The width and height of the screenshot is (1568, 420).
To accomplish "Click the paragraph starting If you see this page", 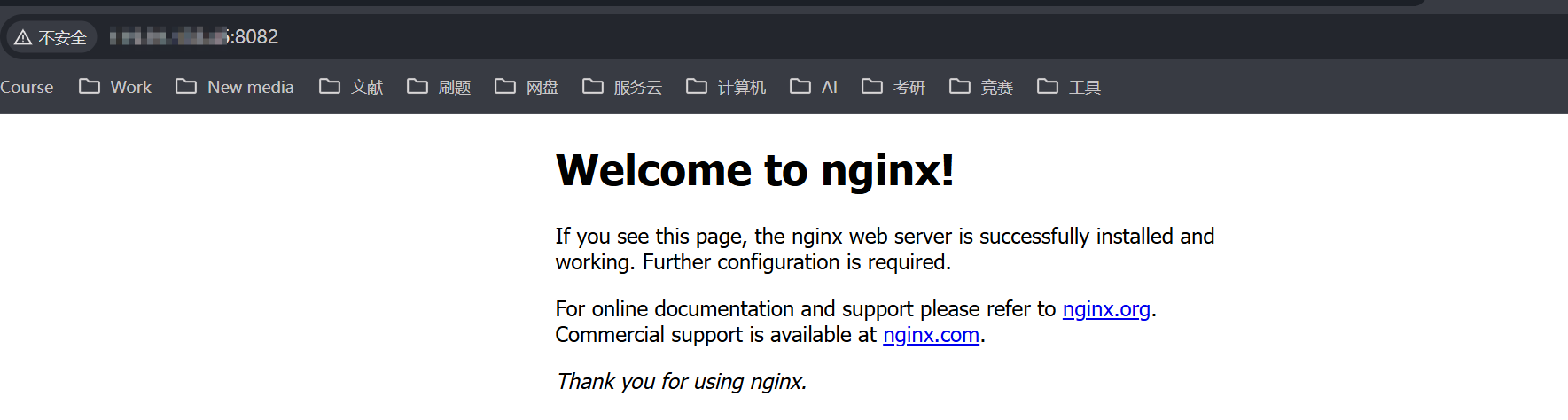I will (x=885, y=249).
